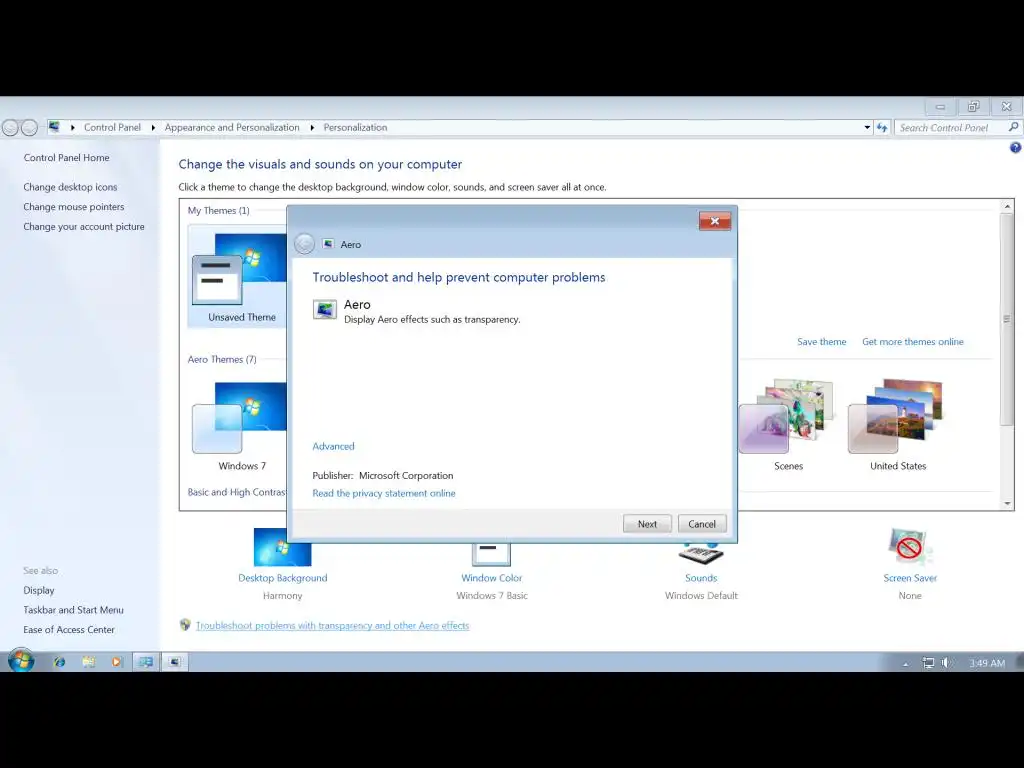
Task: Choose the United States theme
Action: pyautogui.click(x=897, y=426)
